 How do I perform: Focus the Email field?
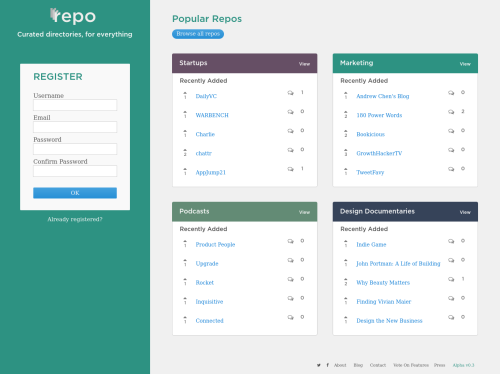tap(75, 127)
